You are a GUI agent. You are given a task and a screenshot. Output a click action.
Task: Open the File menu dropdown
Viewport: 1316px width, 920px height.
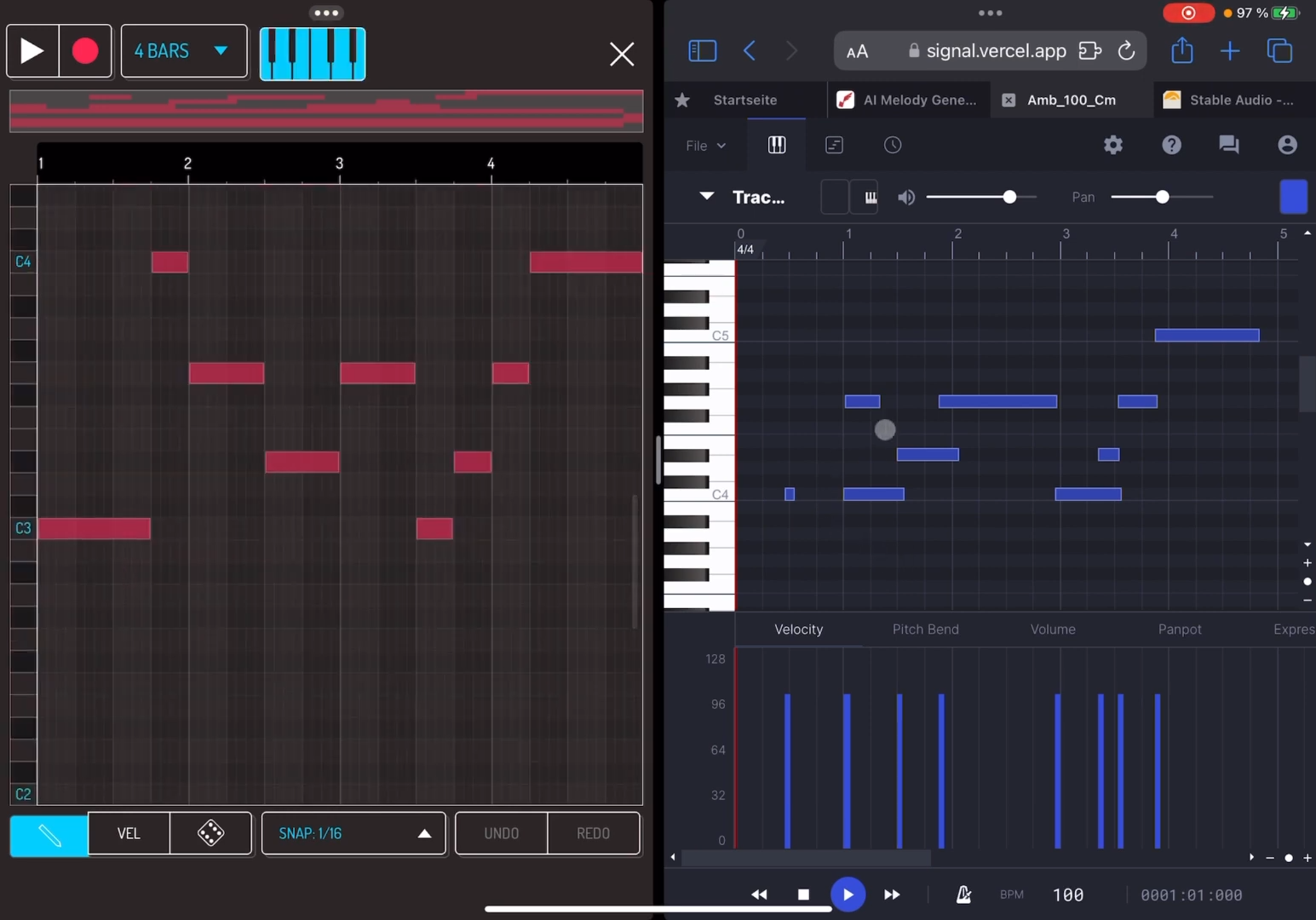(705, 146)
